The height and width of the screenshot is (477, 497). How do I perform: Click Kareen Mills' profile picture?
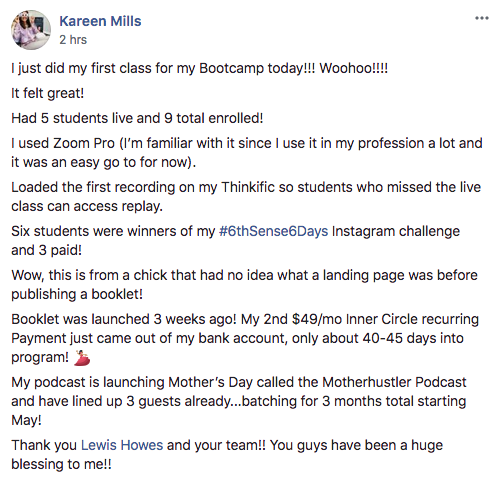pos(31,30)
